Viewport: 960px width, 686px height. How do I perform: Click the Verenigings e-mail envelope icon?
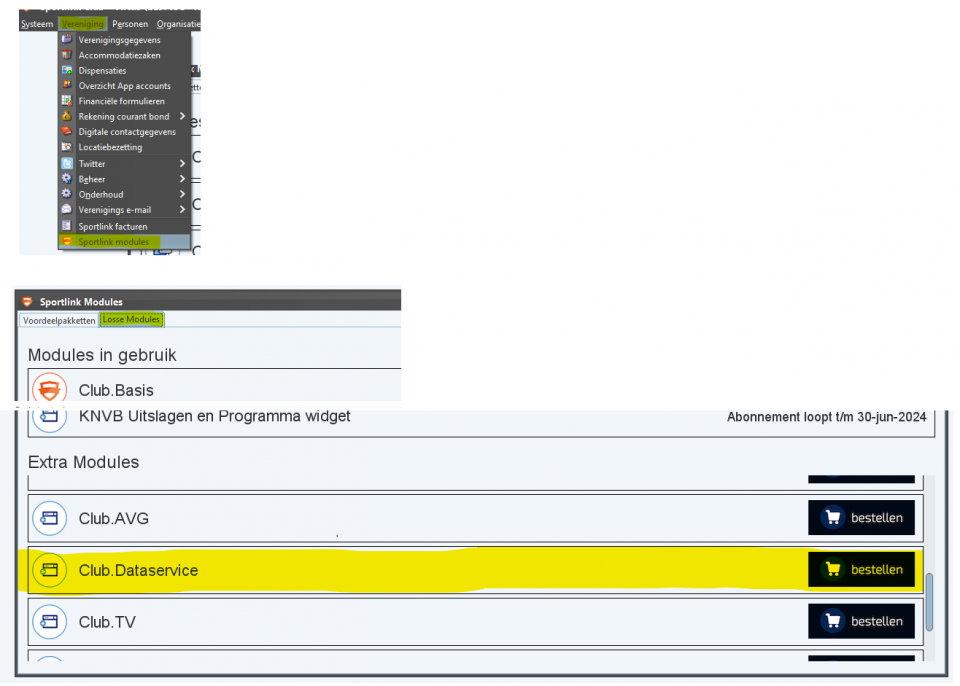pyautogui.click(x=67, y=210)
